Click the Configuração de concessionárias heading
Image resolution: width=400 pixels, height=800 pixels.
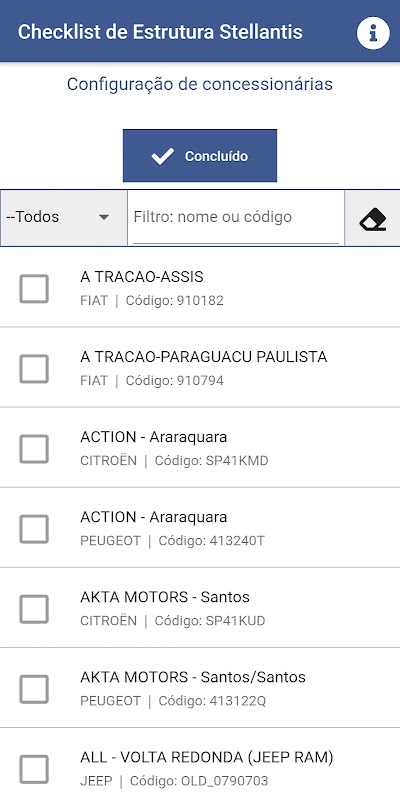(200, 84)
